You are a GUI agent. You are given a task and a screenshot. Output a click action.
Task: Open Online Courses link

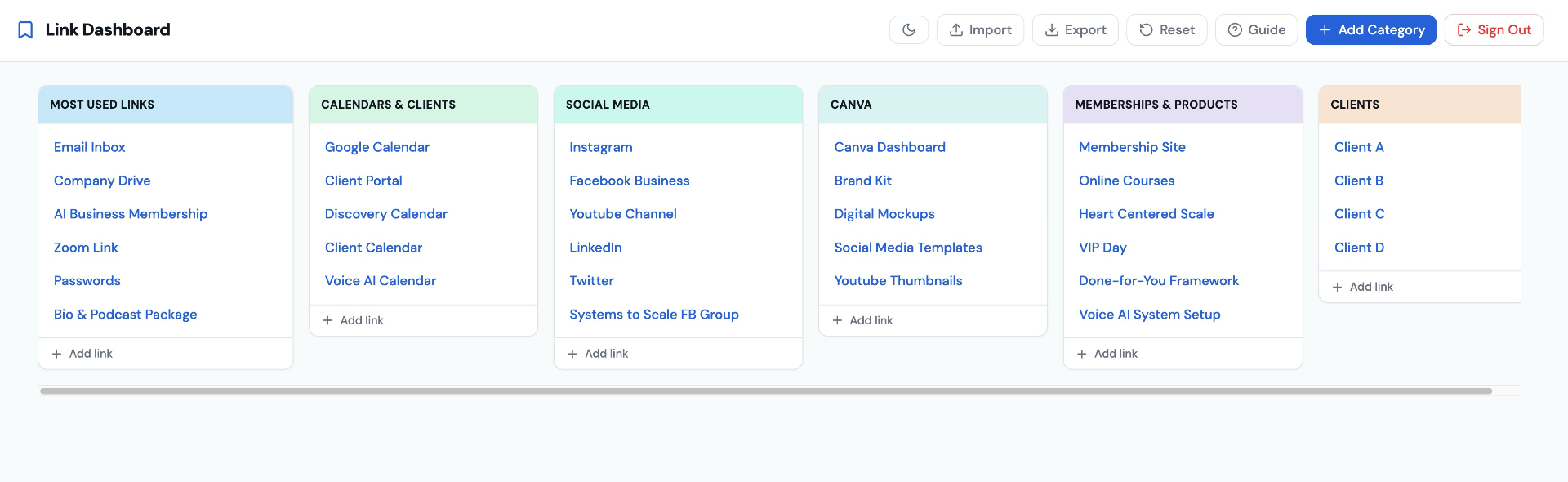(x=1127, y=181)
